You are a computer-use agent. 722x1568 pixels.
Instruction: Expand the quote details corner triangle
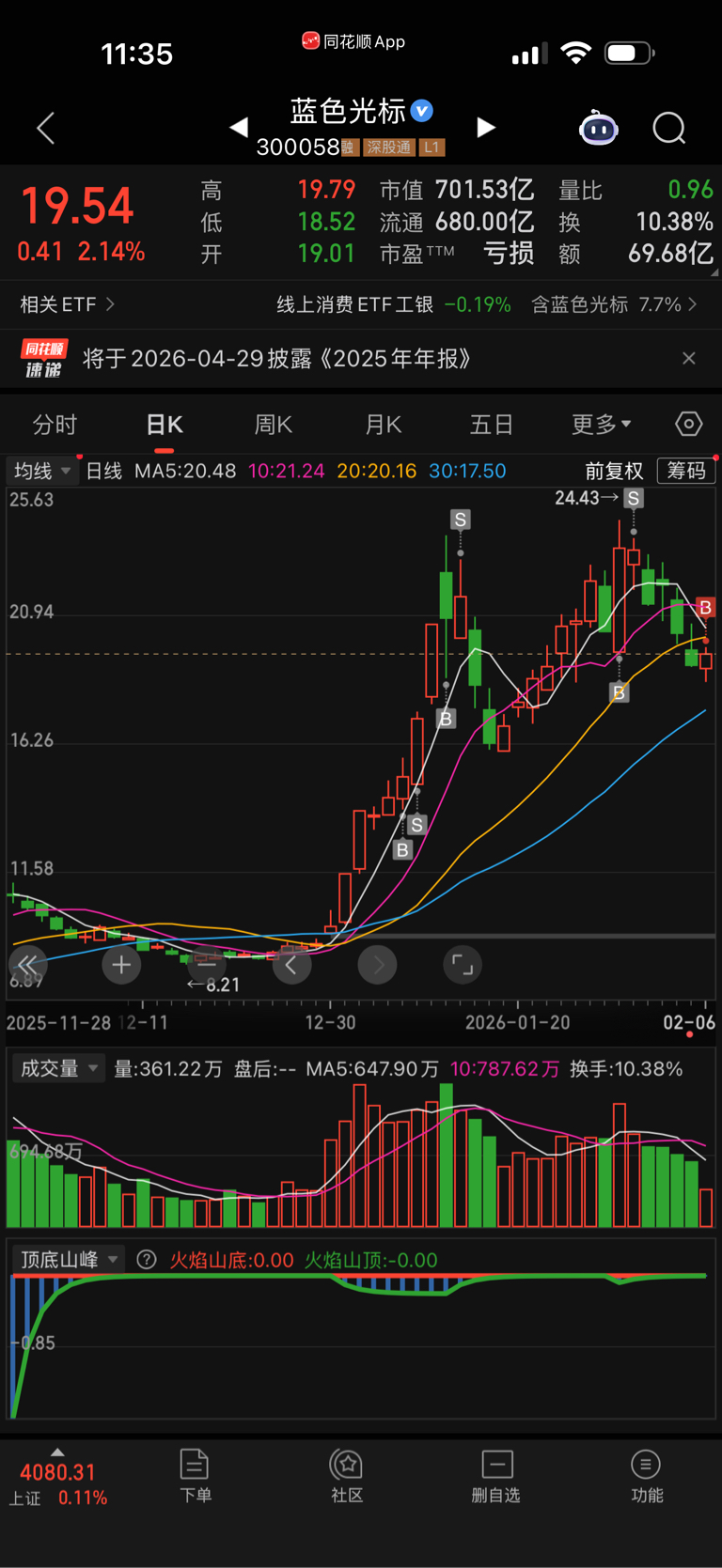[715, 273]
